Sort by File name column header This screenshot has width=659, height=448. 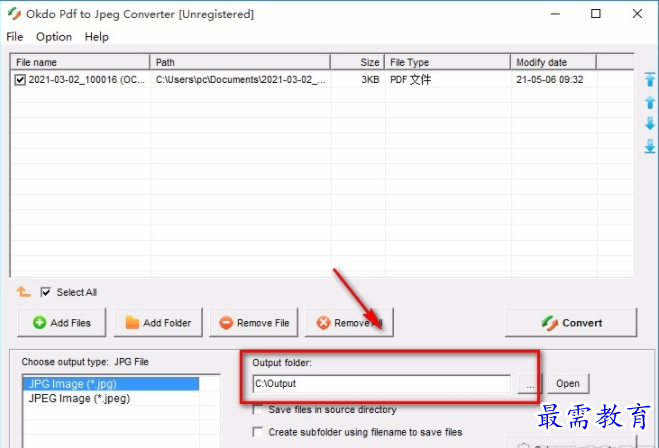coord(80,62)
